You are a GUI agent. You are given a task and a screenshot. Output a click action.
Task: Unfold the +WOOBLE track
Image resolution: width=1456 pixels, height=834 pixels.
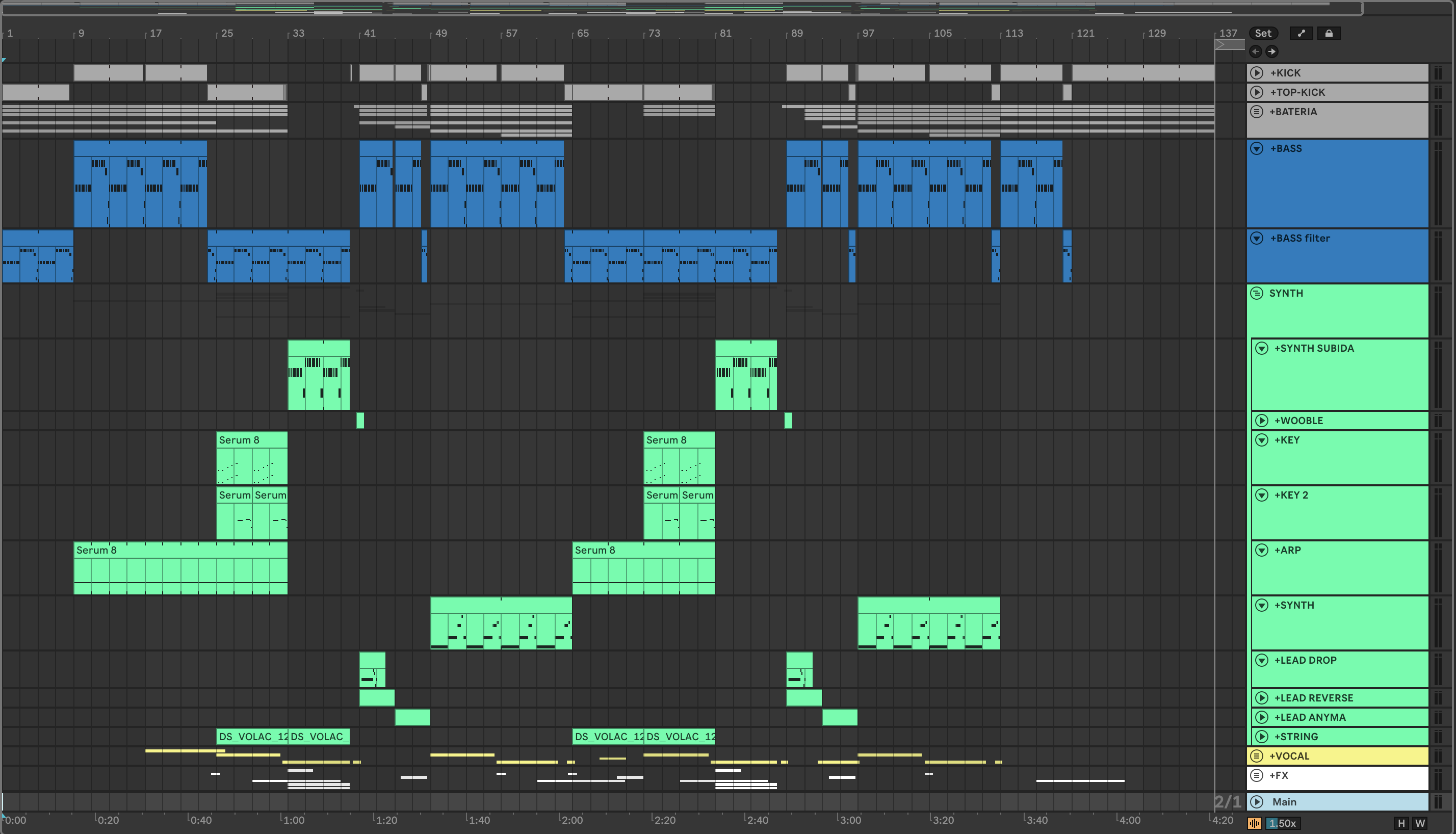click(1262, 421)
